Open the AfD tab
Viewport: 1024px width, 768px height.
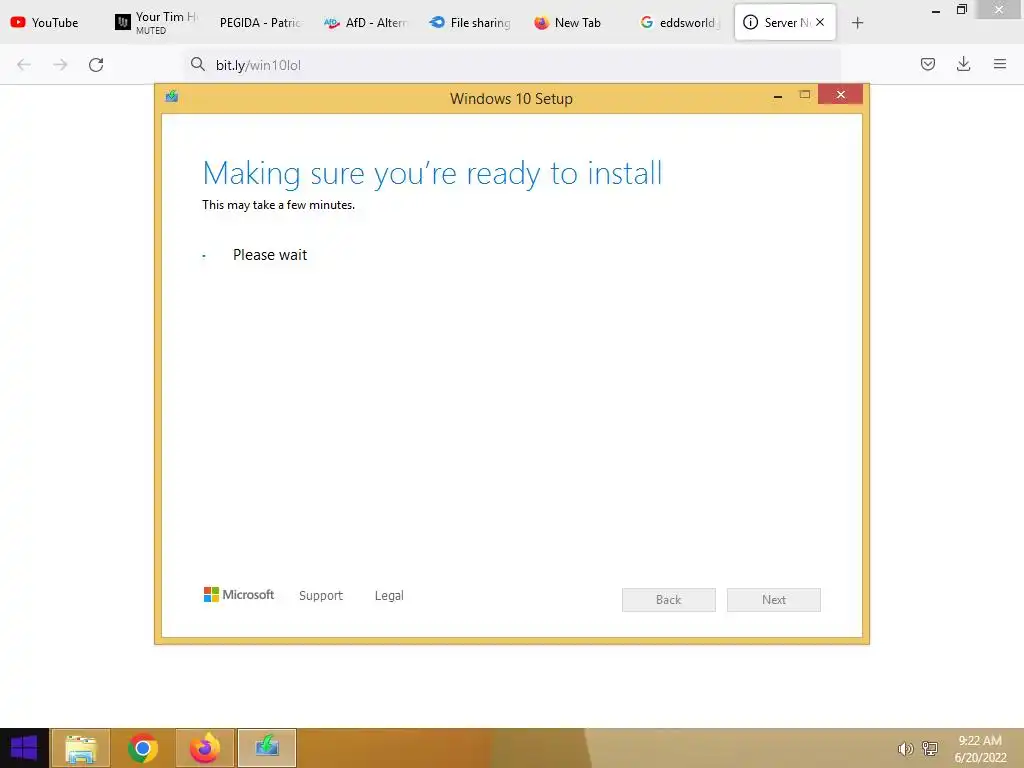(366, 23)
